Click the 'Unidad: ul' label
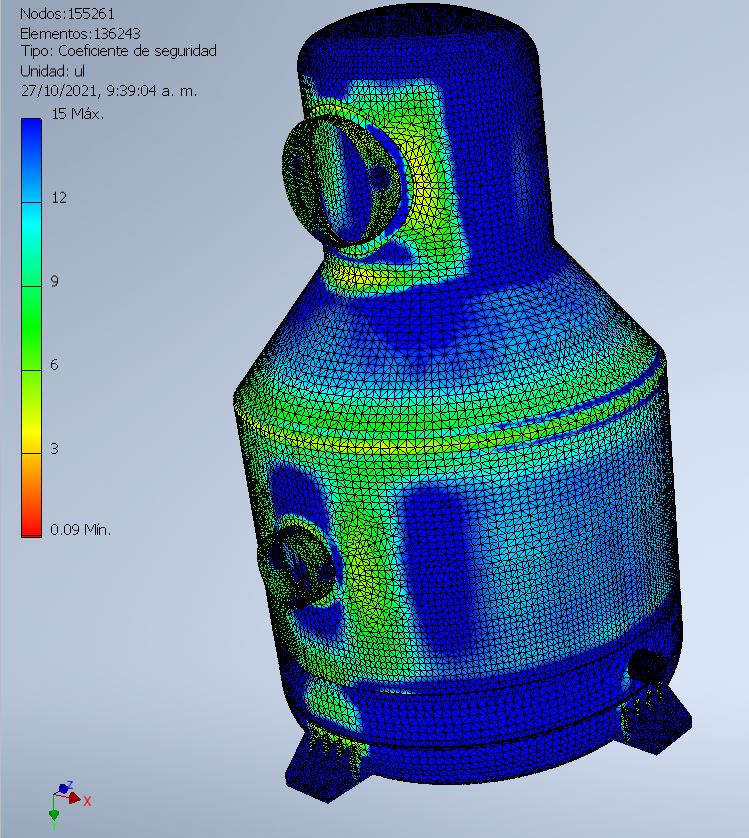Screen dimensions: 749x838 pos(52,71)
